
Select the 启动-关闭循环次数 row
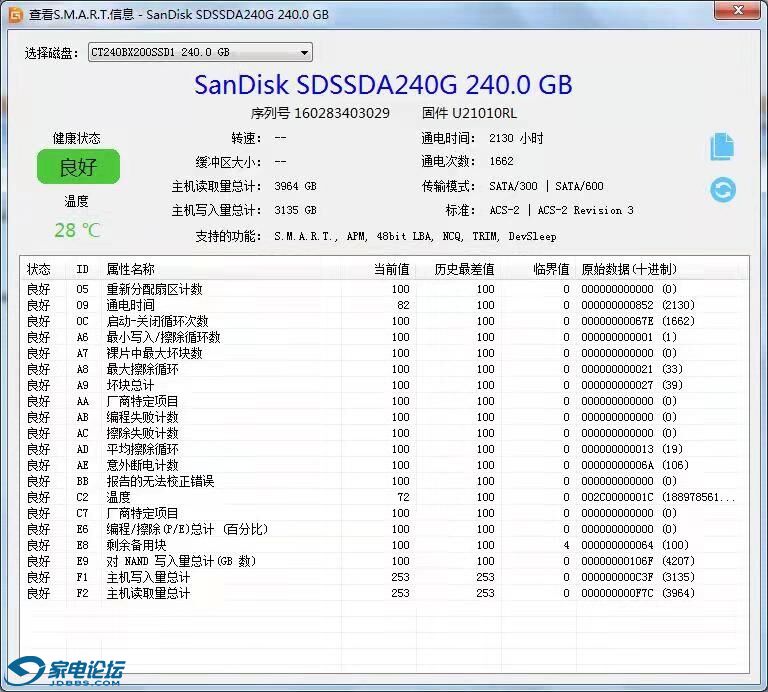click(x=384, y=321)
